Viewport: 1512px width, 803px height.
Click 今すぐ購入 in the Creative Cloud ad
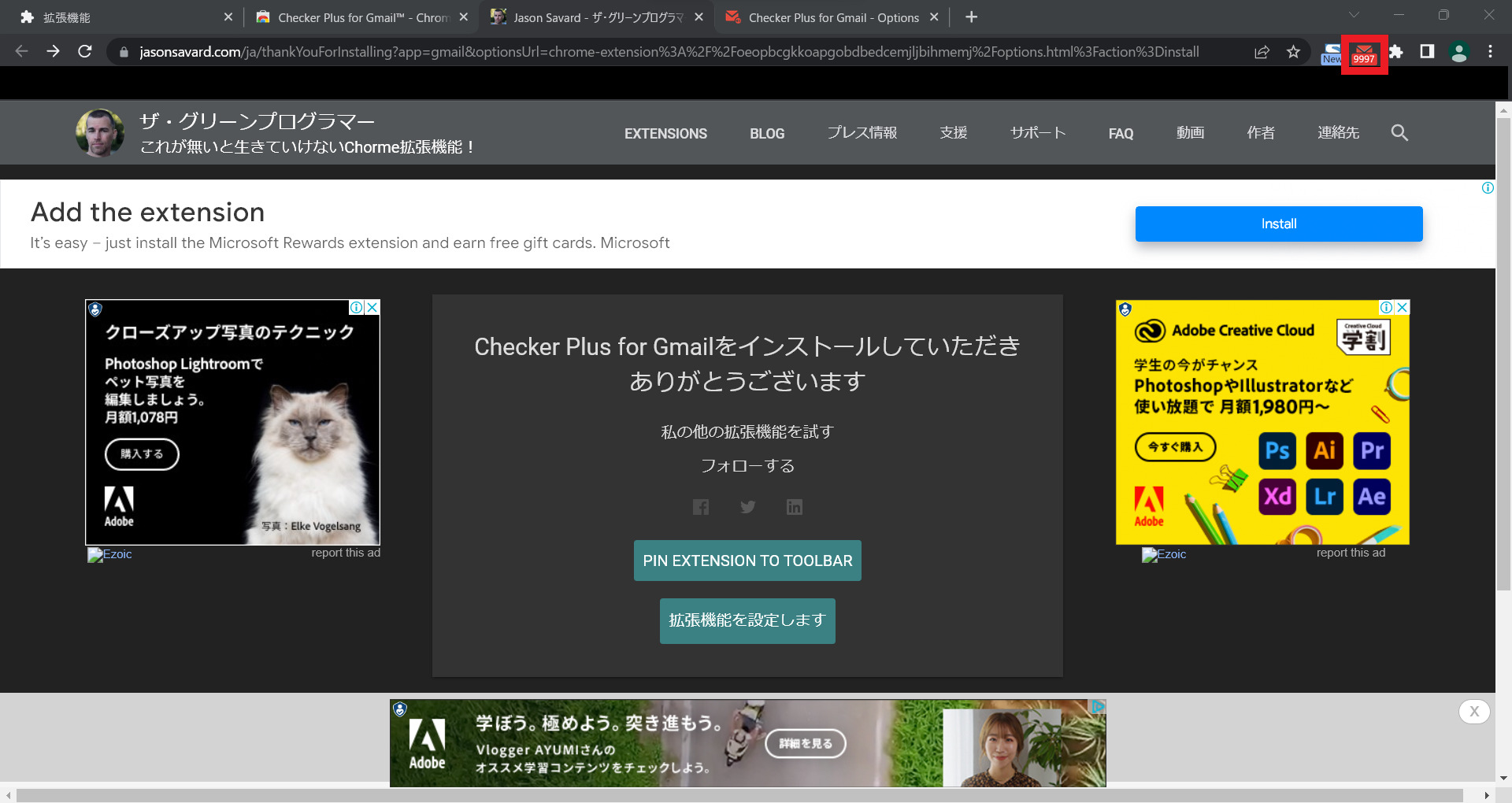[1175, 447]
